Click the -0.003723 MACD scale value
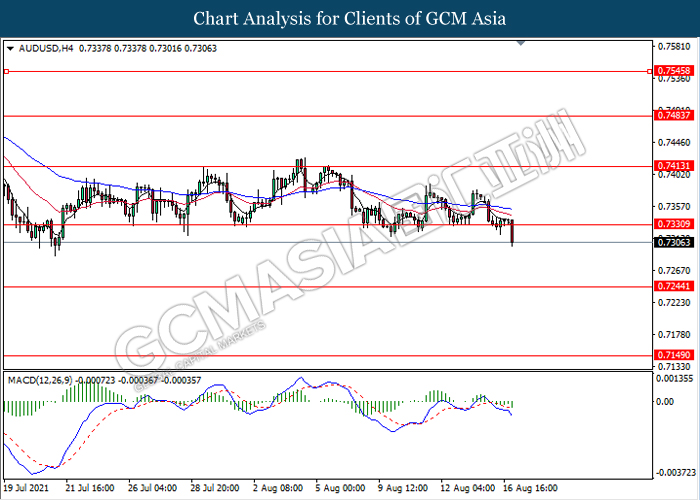This screenshot has width=700, height=500. tap(672, 472)
